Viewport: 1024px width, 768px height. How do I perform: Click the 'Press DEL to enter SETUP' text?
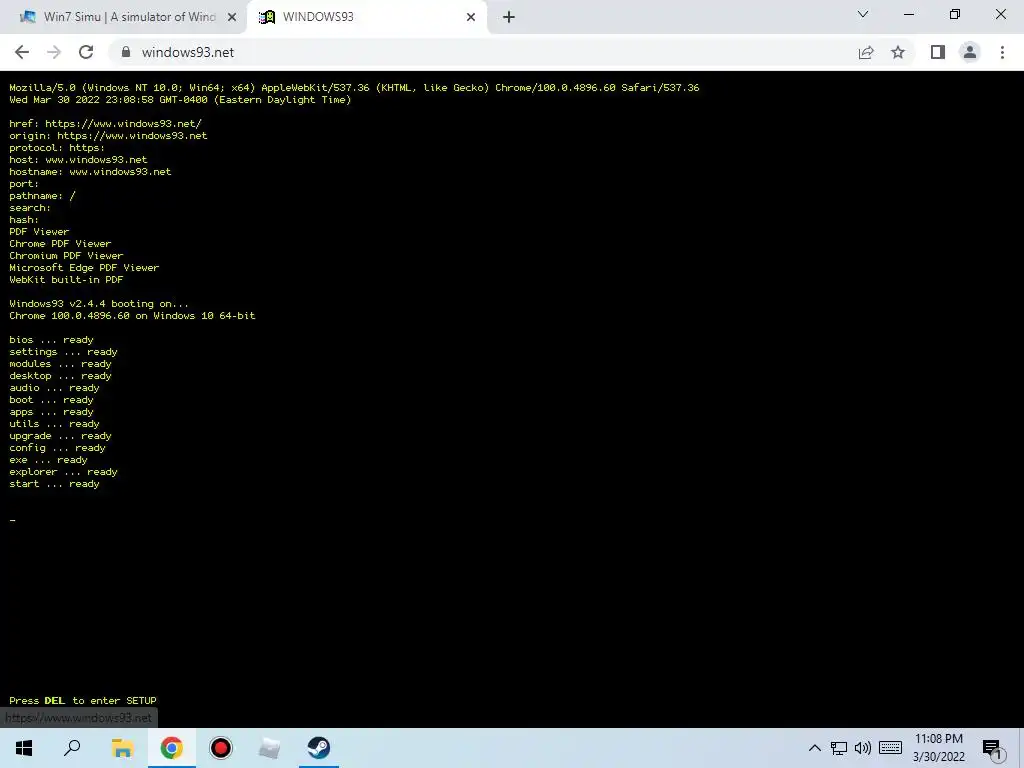pos(83,701)
